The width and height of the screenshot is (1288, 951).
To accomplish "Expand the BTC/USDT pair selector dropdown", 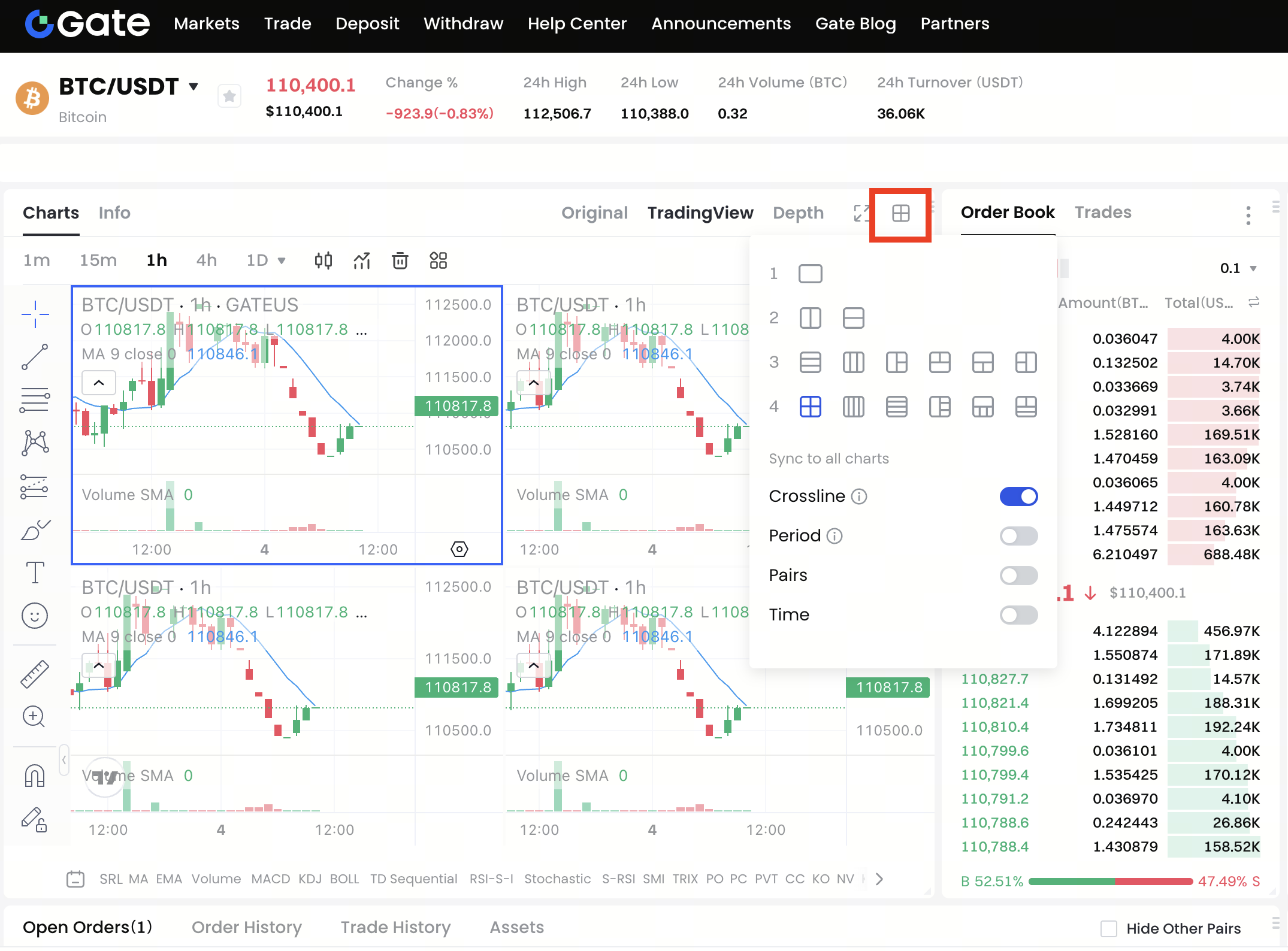I will tap(193, 87).
